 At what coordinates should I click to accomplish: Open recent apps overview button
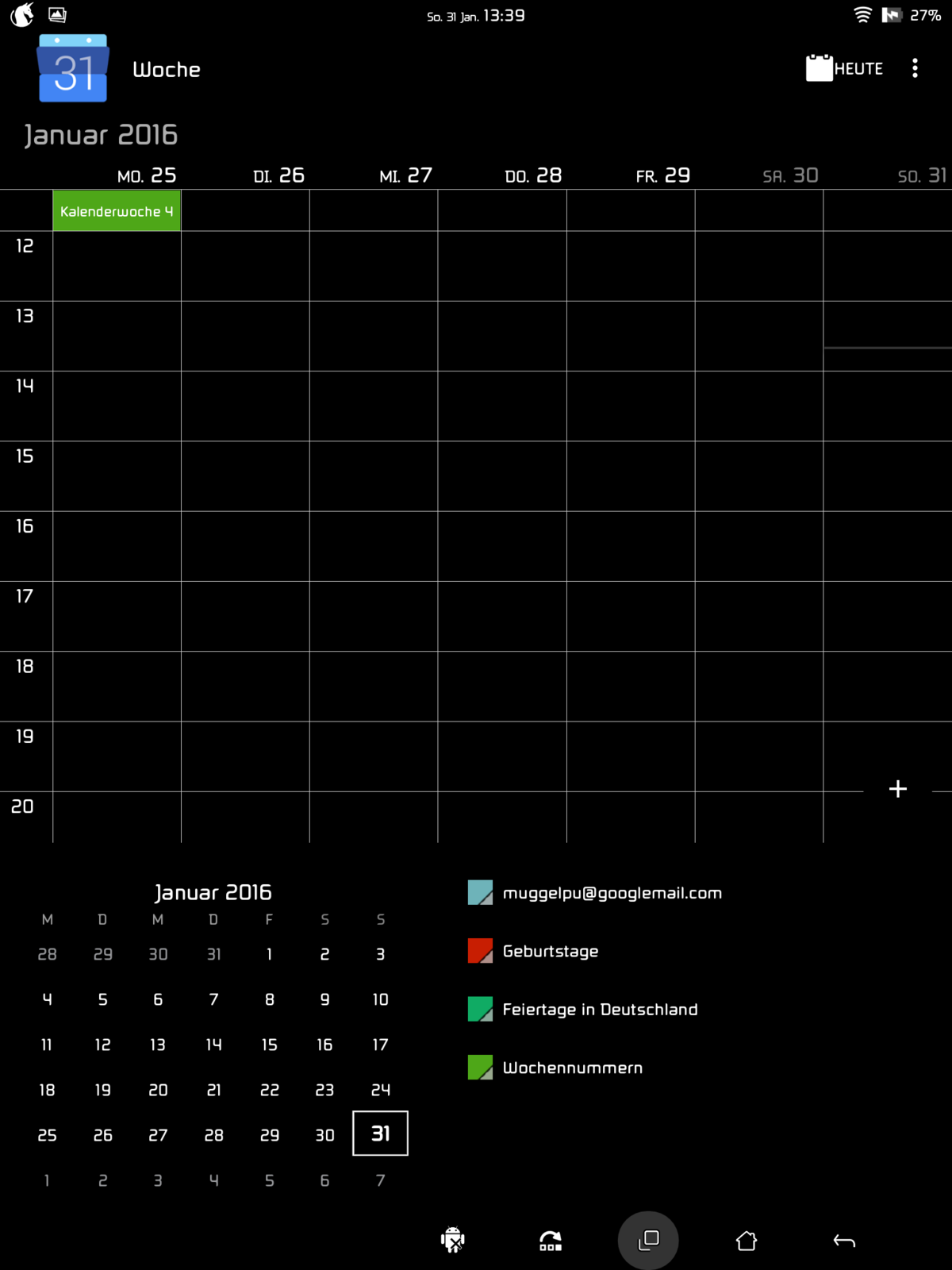(x=648, y=1240)
